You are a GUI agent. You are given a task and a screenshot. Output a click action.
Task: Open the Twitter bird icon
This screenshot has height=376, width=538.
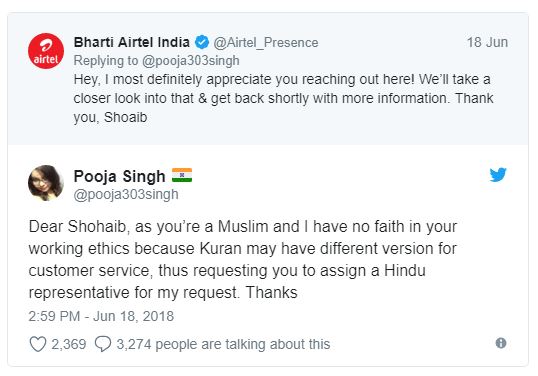point(498,175)
